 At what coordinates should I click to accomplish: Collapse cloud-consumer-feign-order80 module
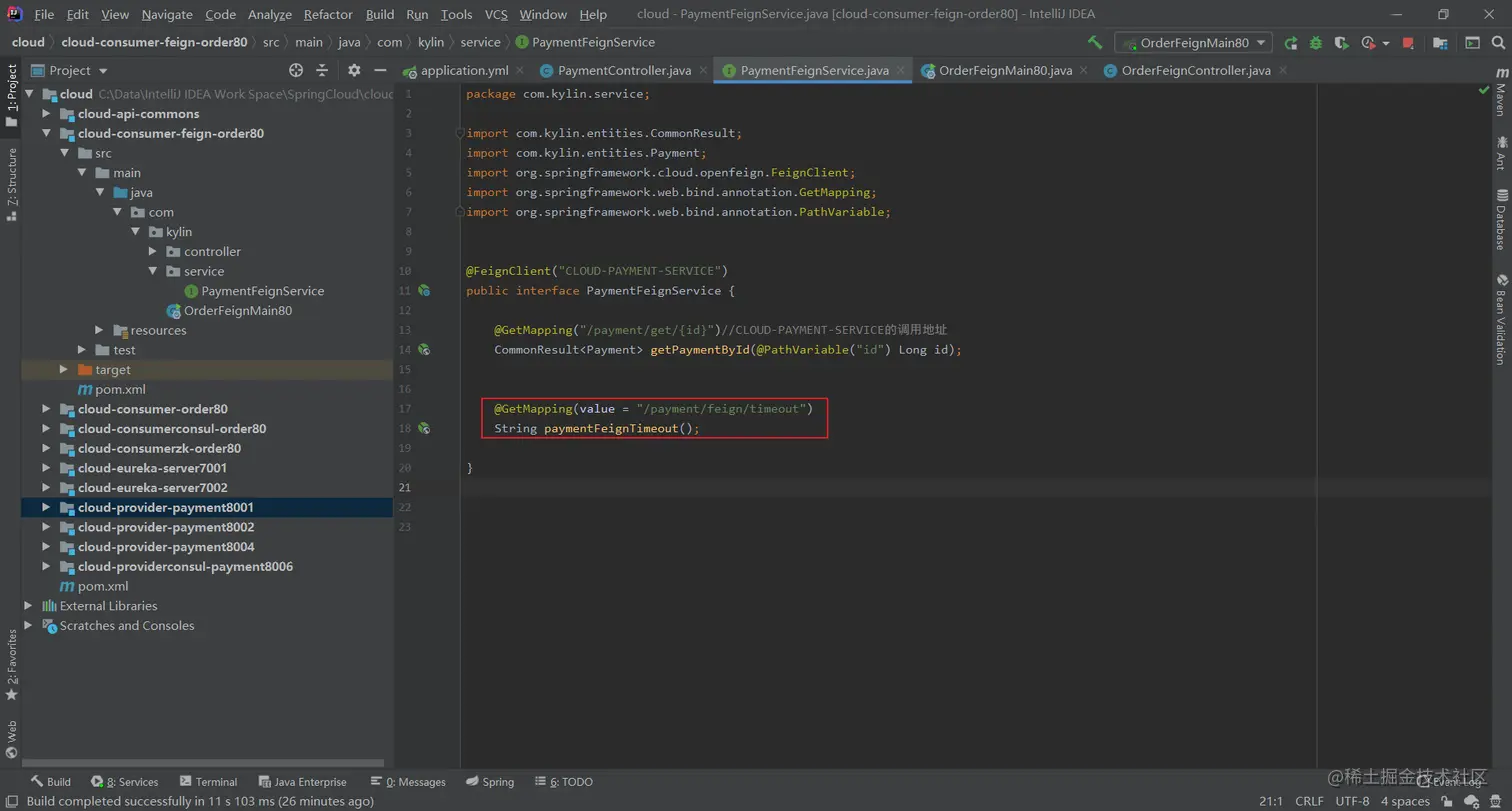pos(46,133)
